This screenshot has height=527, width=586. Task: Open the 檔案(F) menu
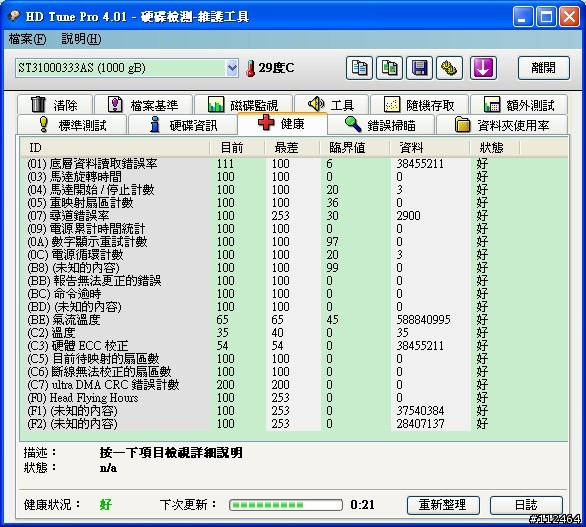[27, 39]
